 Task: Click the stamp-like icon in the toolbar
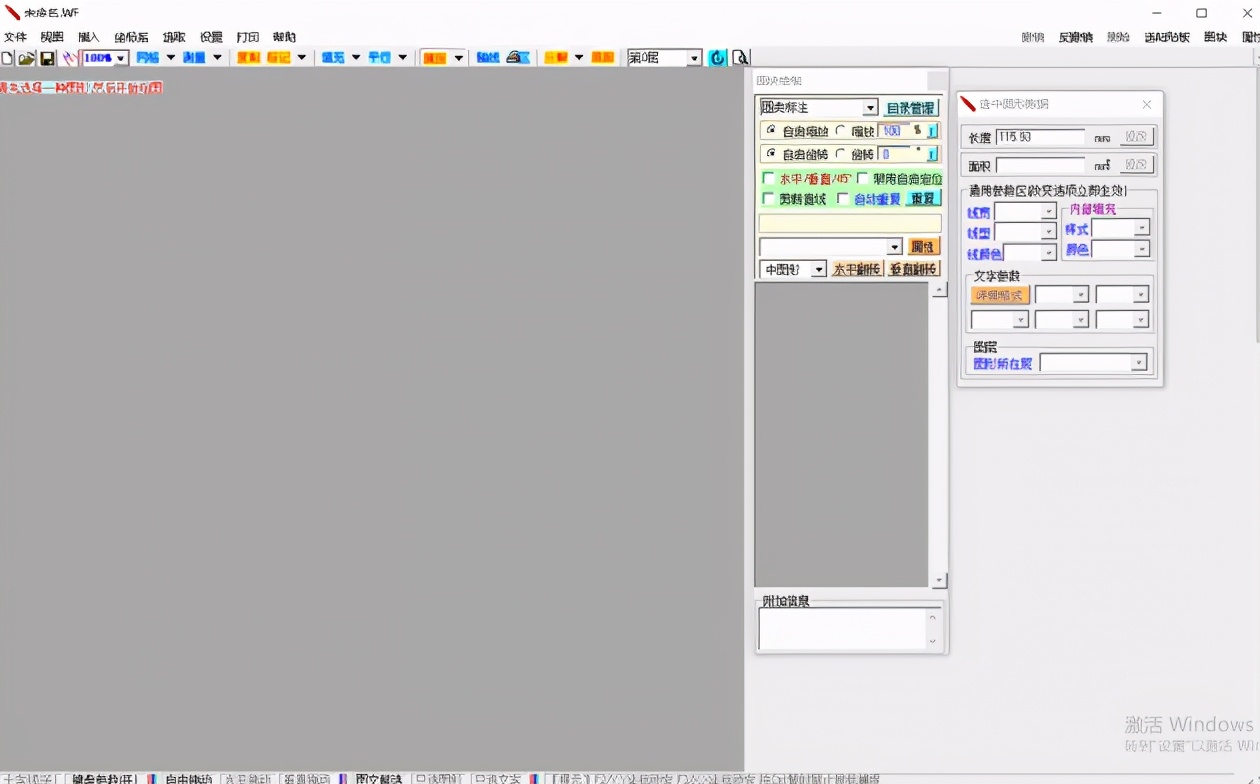point(517,58)
